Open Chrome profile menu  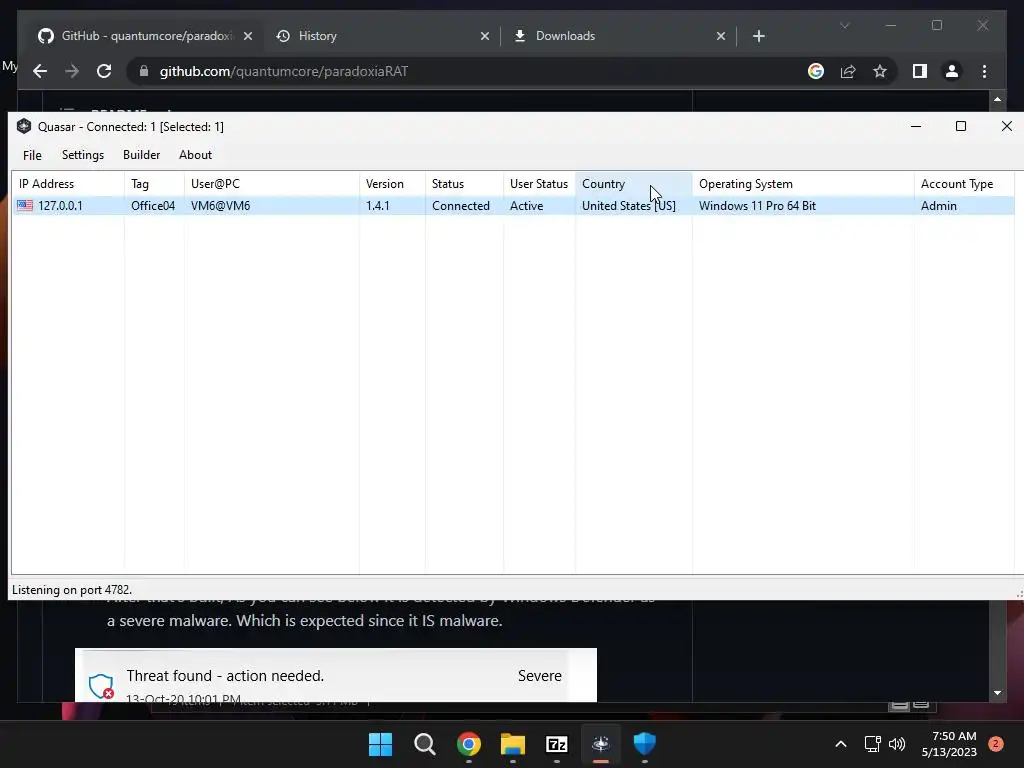tap(952, 71)
